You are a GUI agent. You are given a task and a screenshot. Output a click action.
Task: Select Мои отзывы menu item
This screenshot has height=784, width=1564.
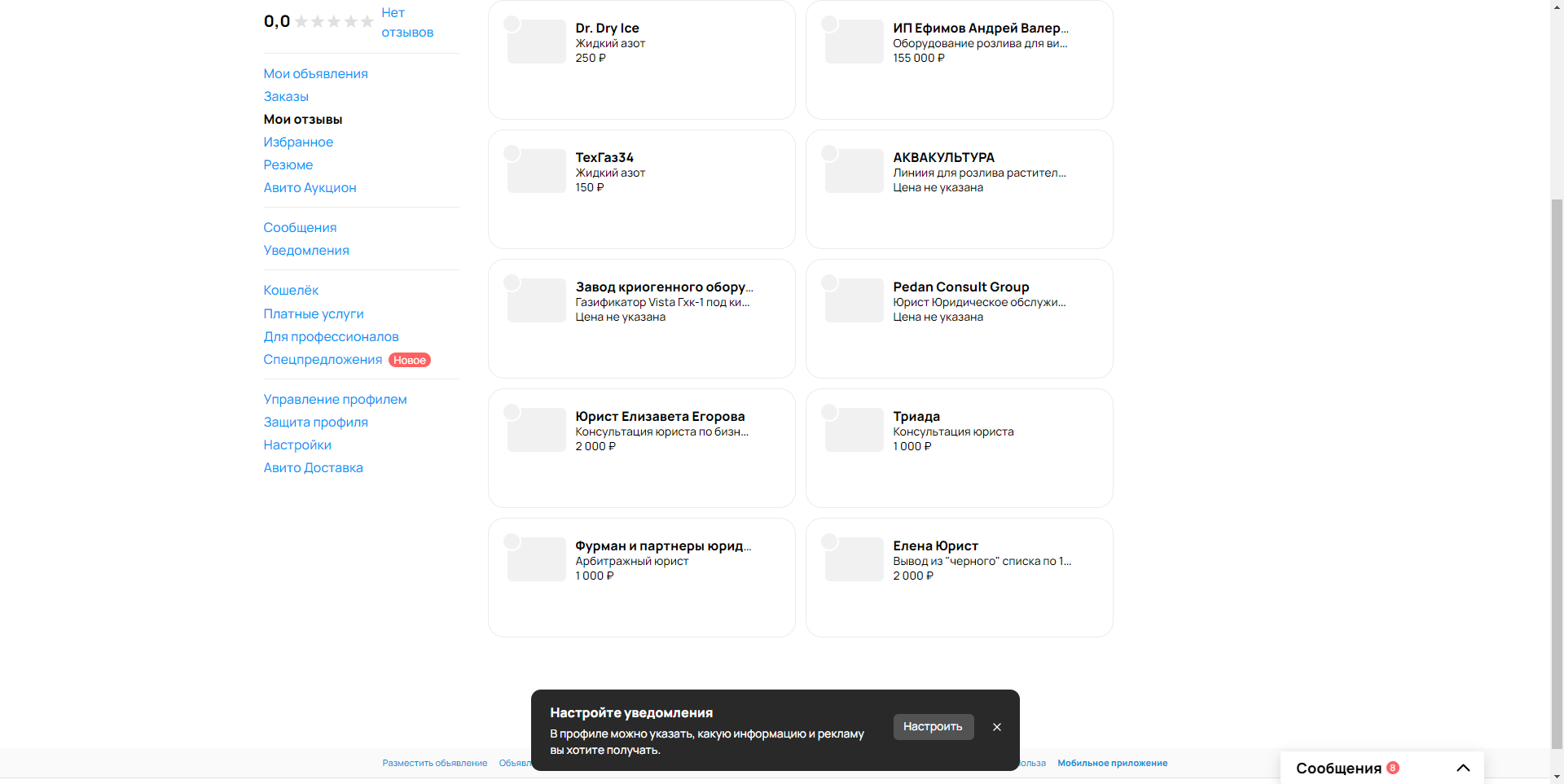(303, 120)
